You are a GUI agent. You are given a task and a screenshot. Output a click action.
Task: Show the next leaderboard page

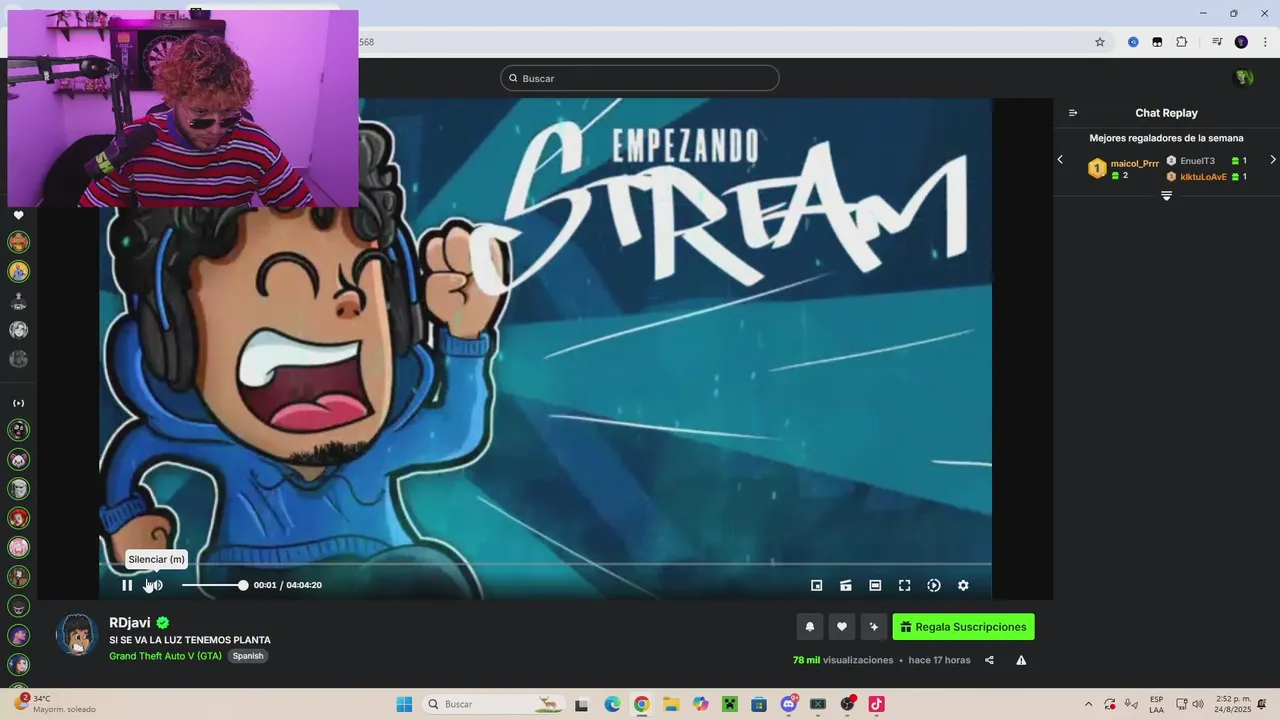click(x=1273, y=160)
